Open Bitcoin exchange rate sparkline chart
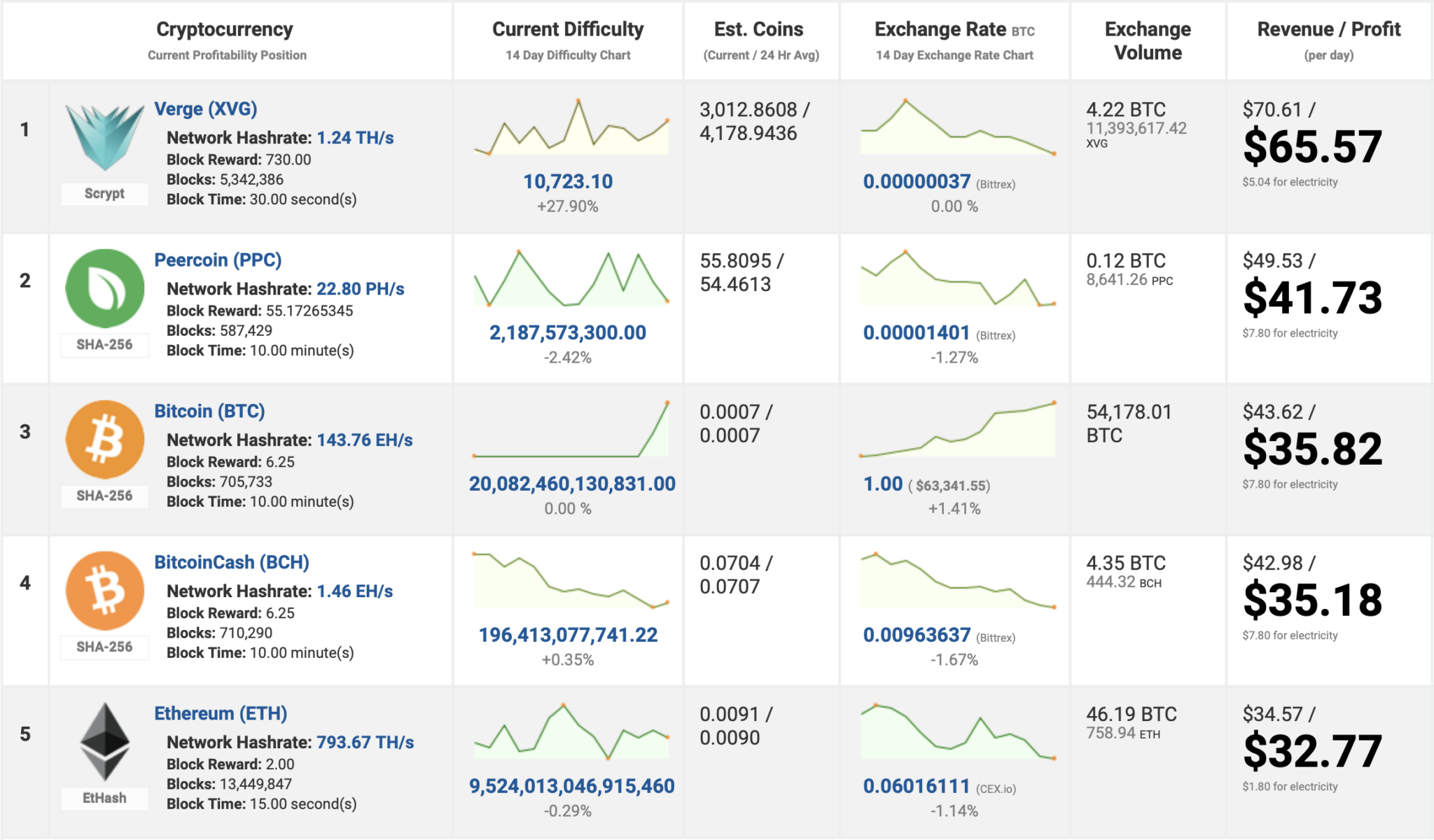 958,429
